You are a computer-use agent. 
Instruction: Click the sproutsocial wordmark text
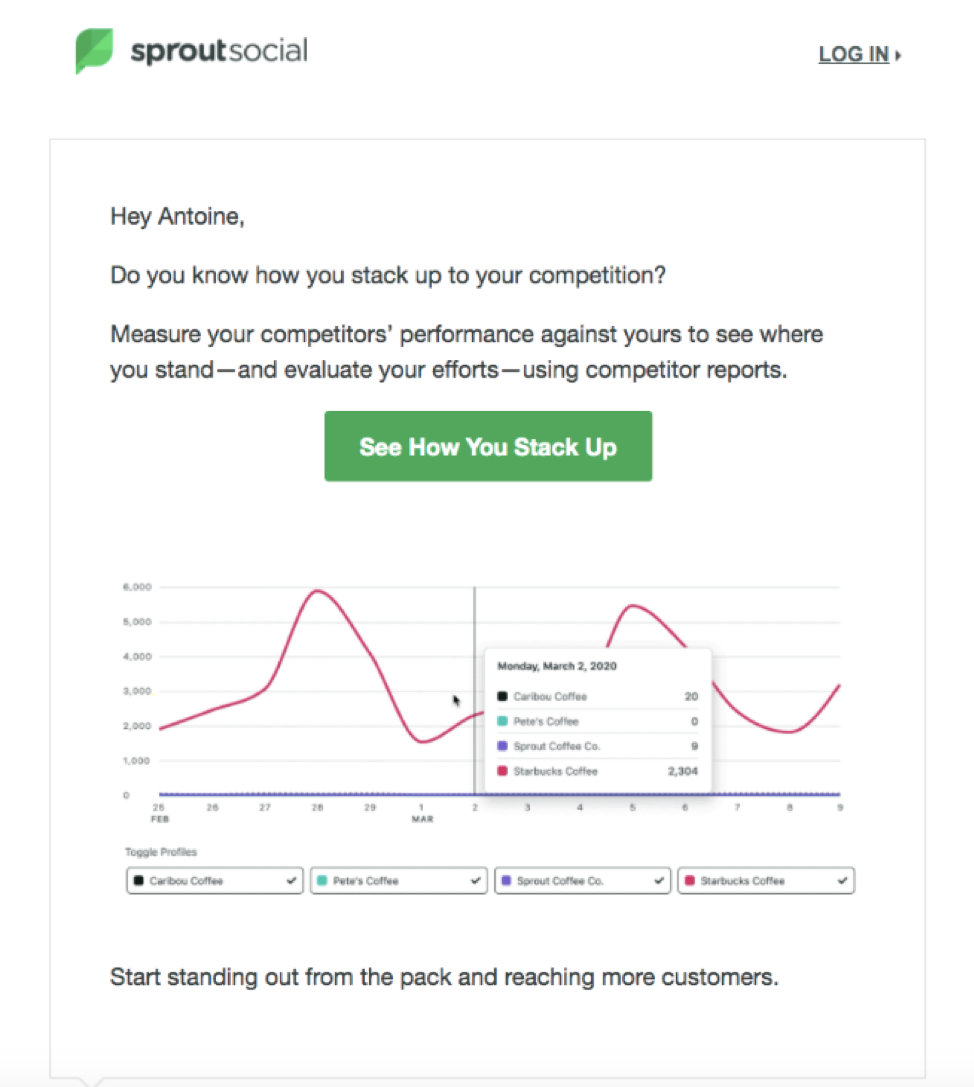pyautogui.click(x=219, y=51)
